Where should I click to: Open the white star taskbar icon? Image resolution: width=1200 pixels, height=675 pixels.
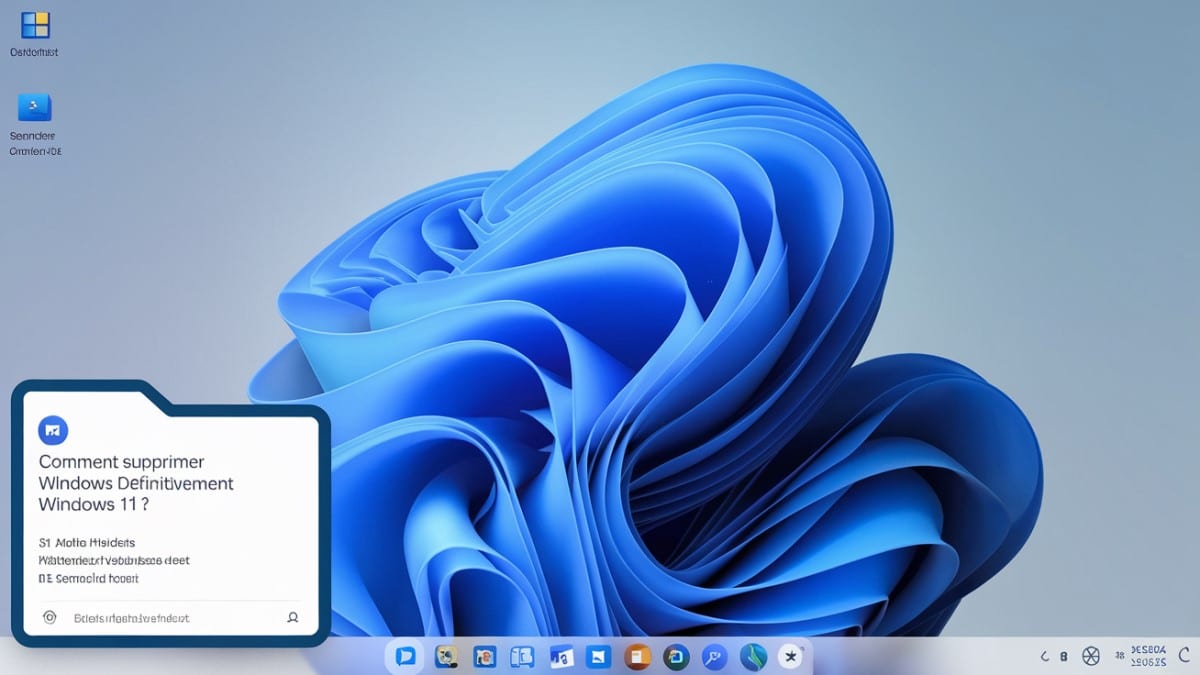(791, 656)
